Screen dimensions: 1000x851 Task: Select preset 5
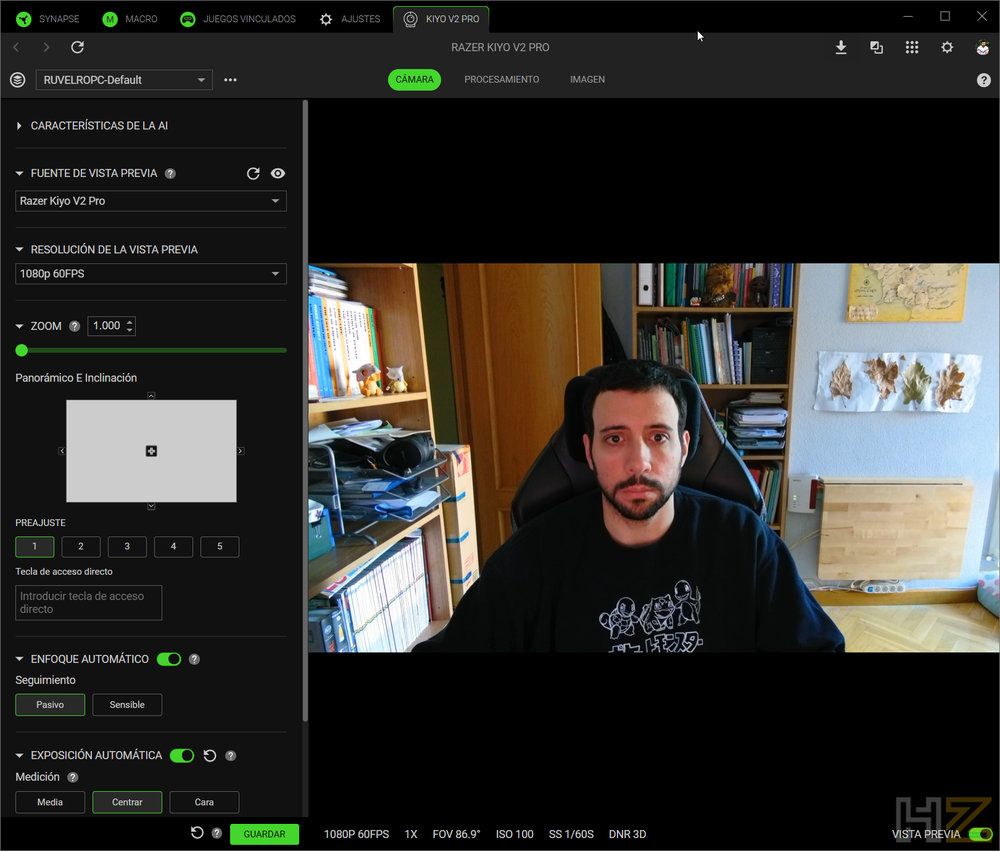[220, 547]
